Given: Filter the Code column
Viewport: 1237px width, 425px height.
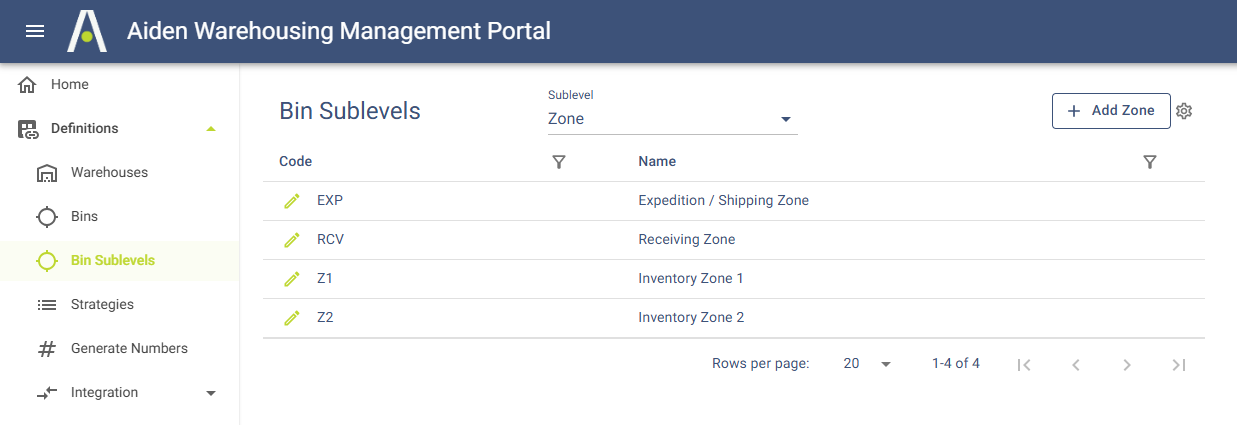Looking at the screenshot, I should point(559,162).
